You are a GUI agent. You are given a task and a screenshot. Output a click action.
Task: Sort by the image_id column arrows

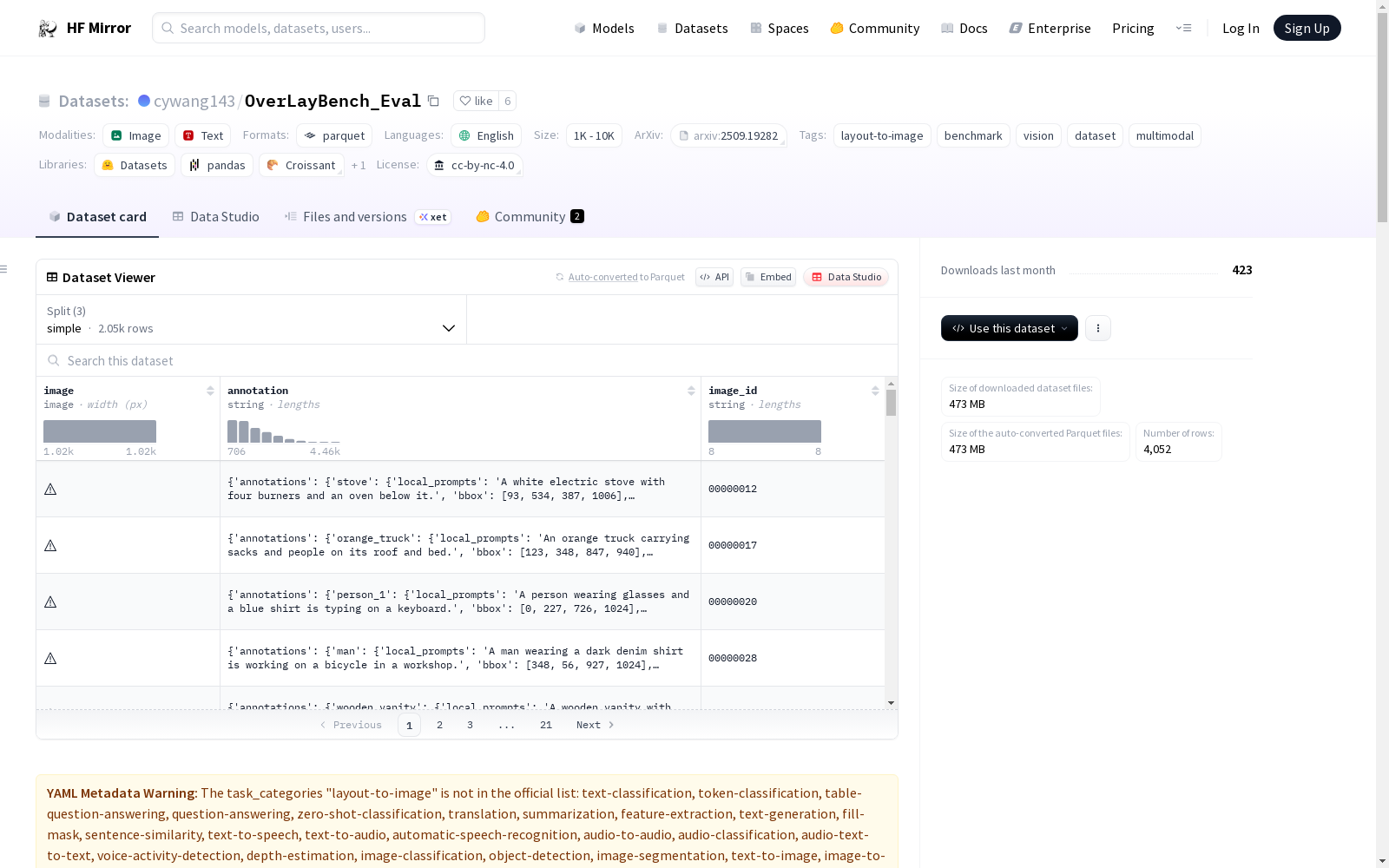click(x=875, y=391)
